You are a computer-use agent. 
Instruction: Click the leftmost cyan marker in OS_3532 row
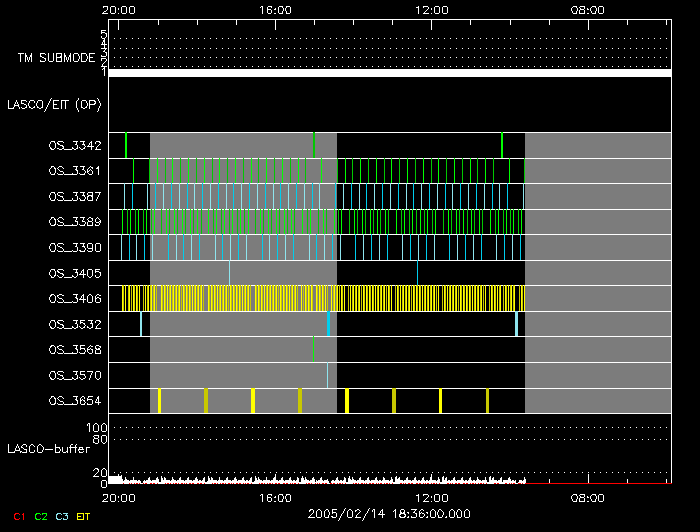pos(141,324)
